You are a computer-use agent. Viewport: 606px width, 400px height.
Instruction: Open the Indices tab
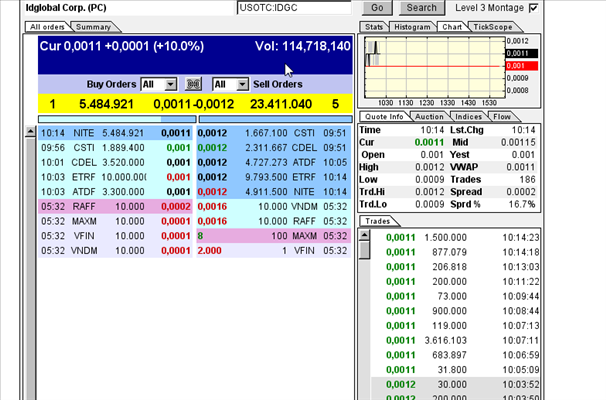pyautogui.click(x=468, y=116)
